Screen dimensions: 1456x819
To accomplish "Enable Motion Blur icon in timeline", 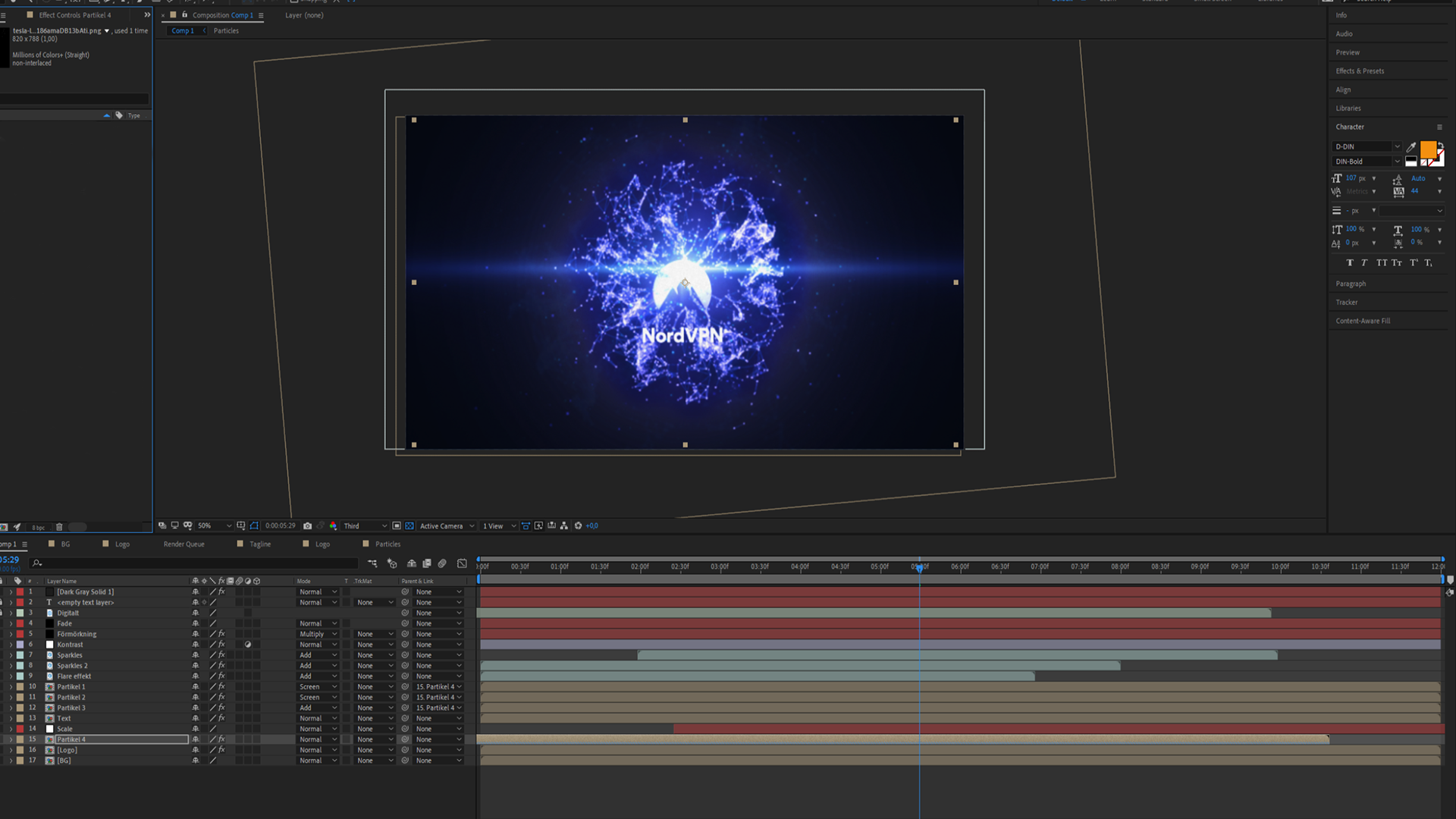I will pos(442,563).
